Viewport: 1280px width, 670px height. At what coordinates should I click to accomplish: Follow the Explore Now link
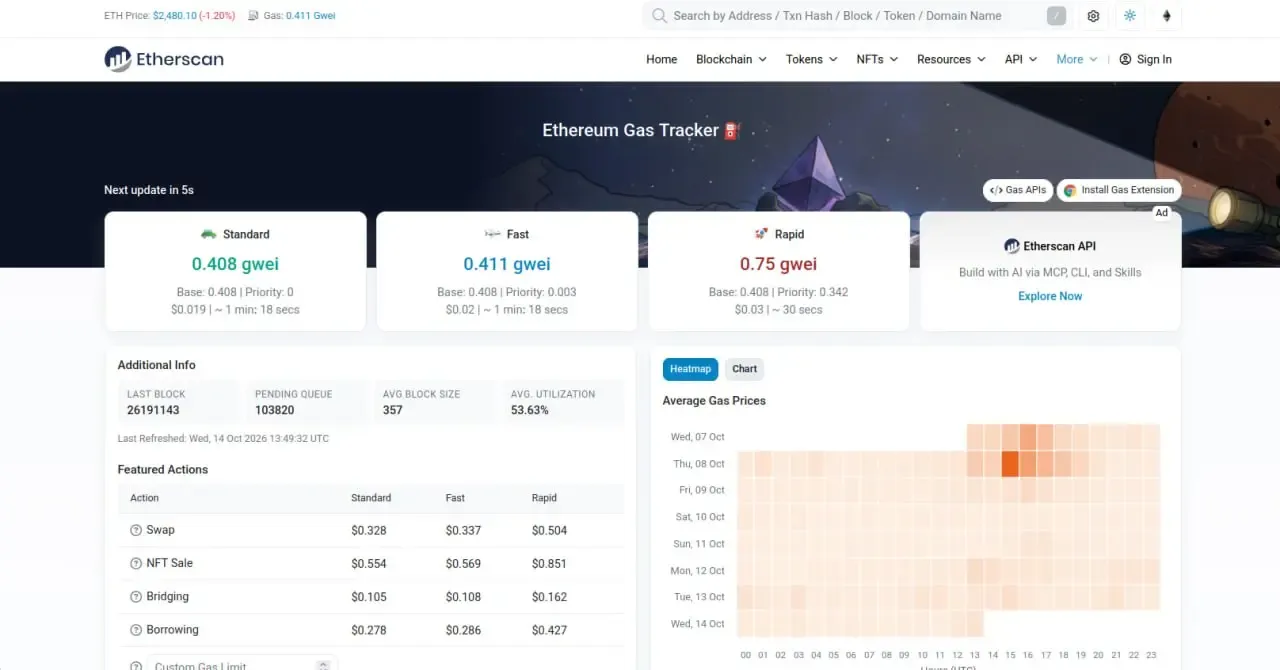pyautogui.click(x=1050, y=296)
